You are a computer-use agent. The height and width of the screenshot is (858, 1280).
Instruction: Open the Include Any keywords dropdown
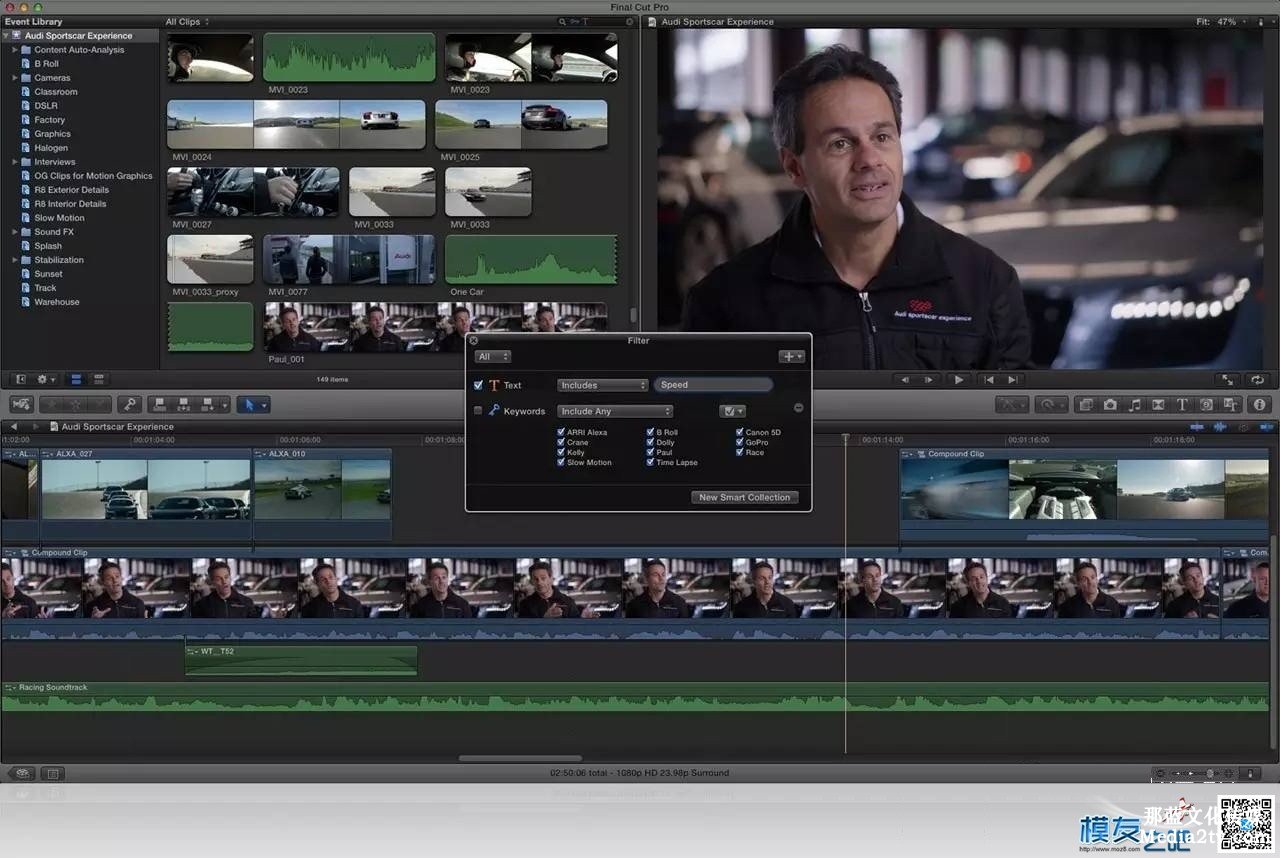tap(614, 411)
